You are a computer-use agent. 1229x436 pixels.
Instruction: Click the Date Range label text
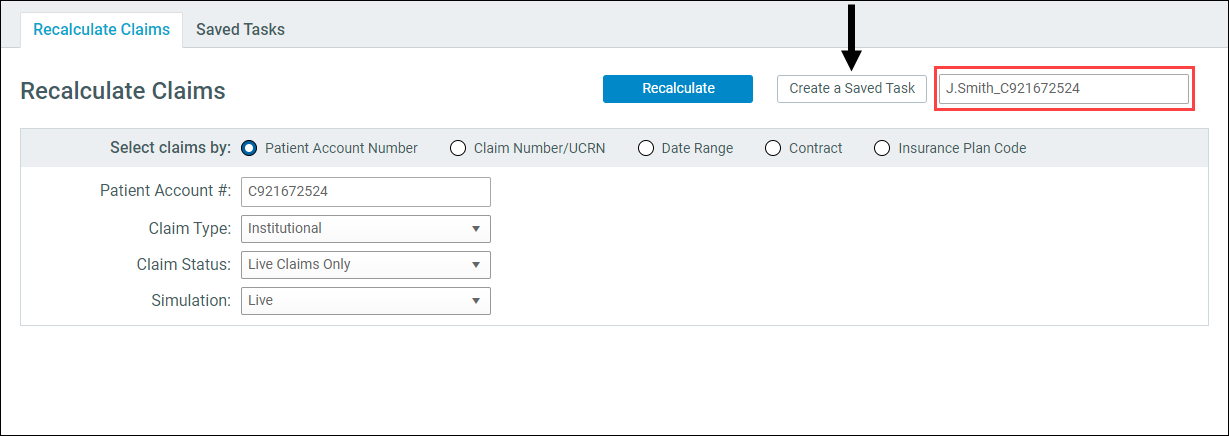coord(698,148)
